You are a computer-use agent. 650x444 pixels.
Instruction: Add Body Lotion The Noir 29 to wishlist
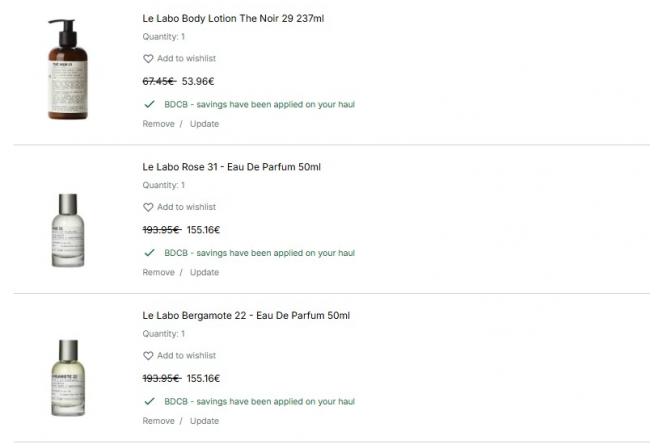[186, 59]
